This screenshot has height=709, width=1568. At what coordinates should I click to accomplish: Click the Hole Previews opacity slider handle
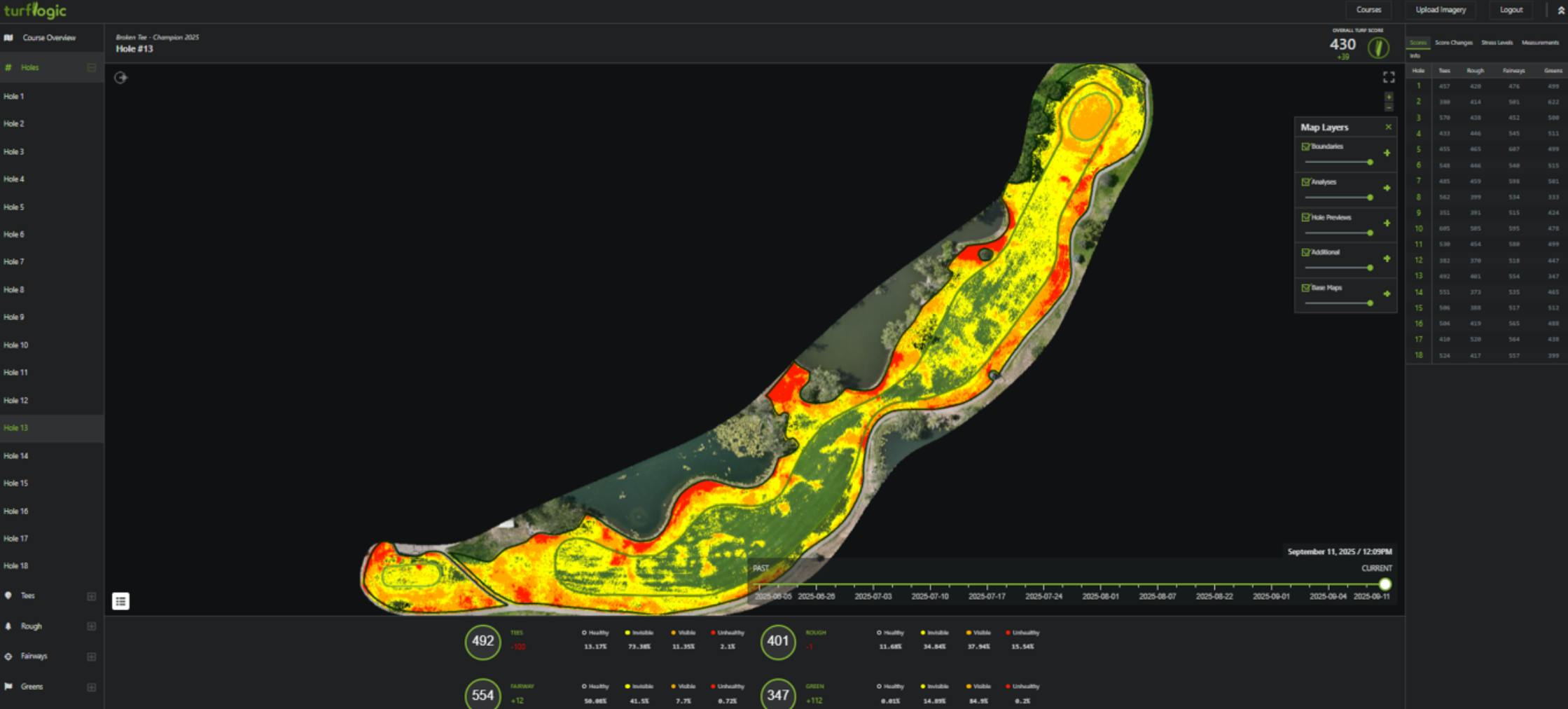pos(1370,233)
